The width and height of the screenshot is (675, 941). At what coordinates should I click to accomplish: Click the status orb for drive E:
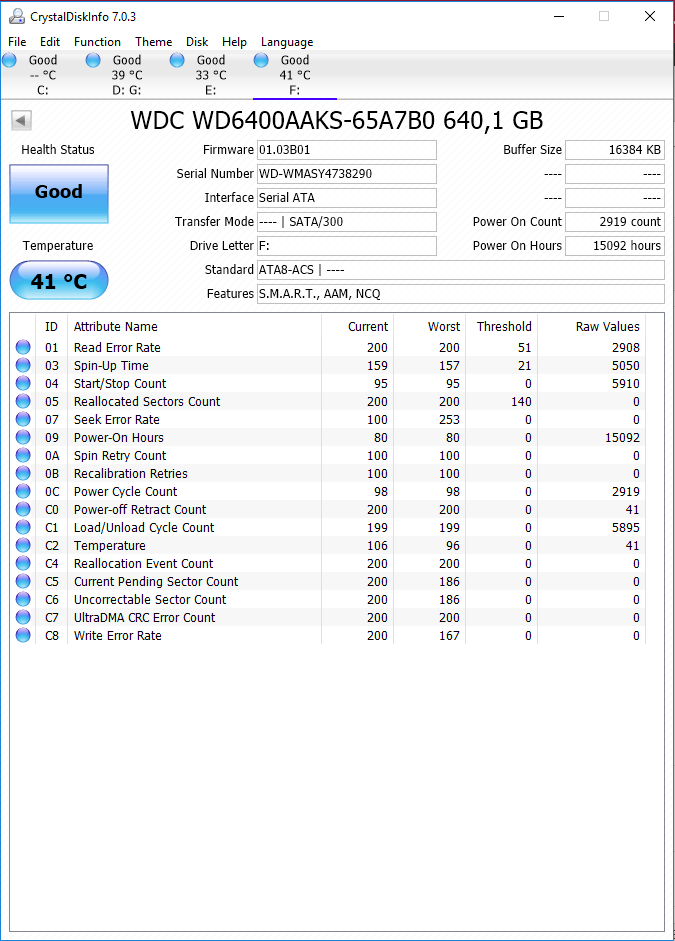coord(177,60)
